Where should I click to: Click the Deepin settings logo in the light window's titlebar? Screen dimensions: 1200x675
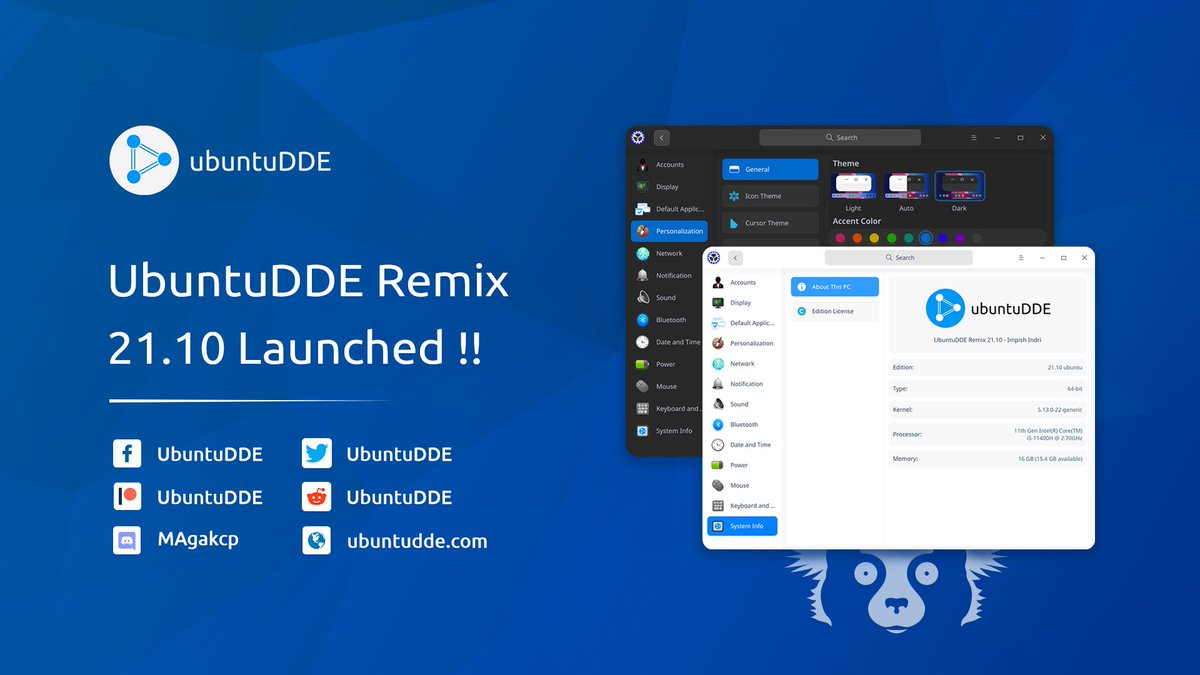715,257
